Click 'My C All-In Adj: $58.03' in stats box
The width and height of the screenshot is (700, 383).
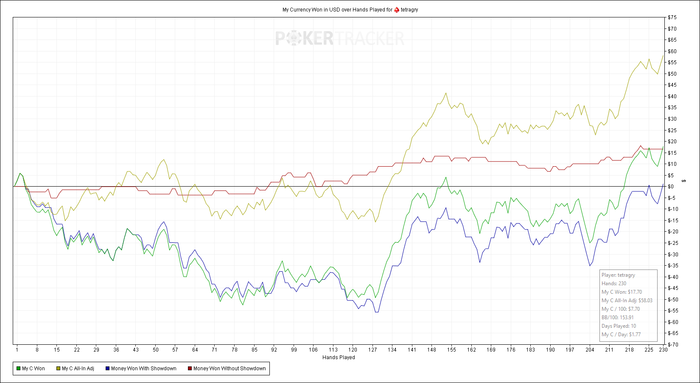[627, 301]
